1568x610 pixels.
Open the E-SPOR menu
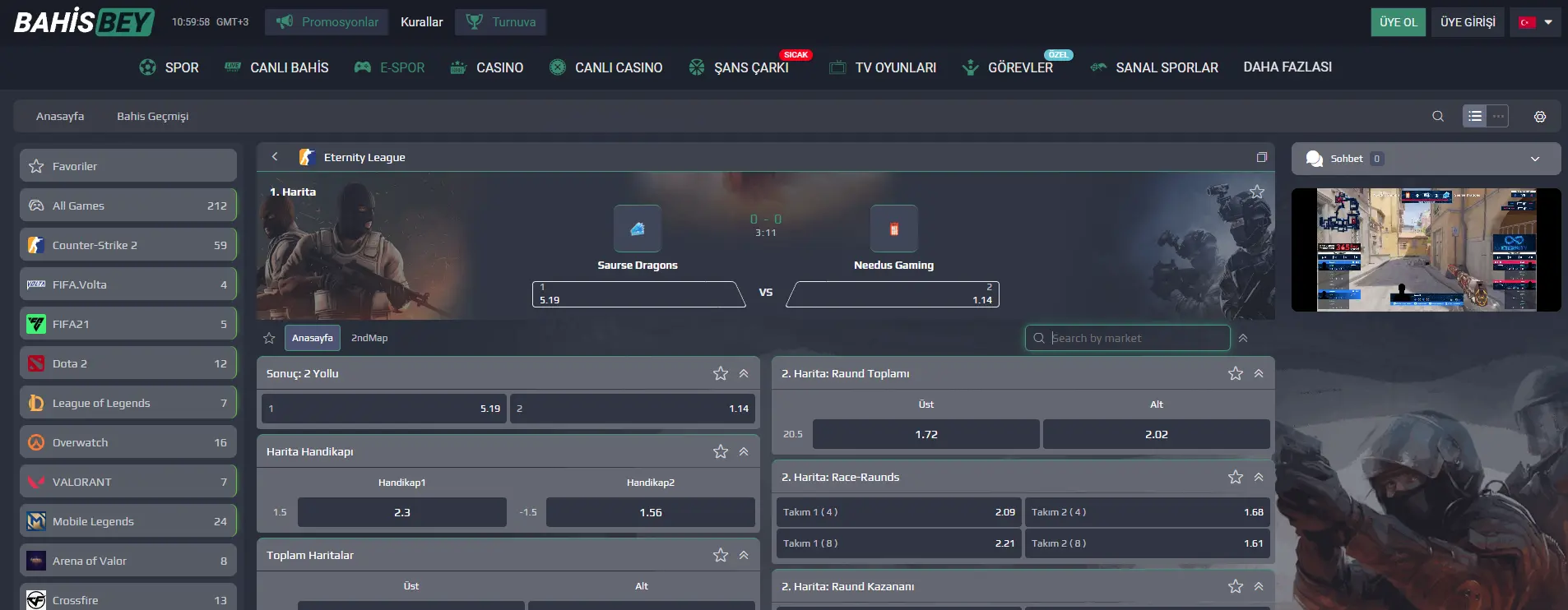pyautogui.click(x=389, y=67)
